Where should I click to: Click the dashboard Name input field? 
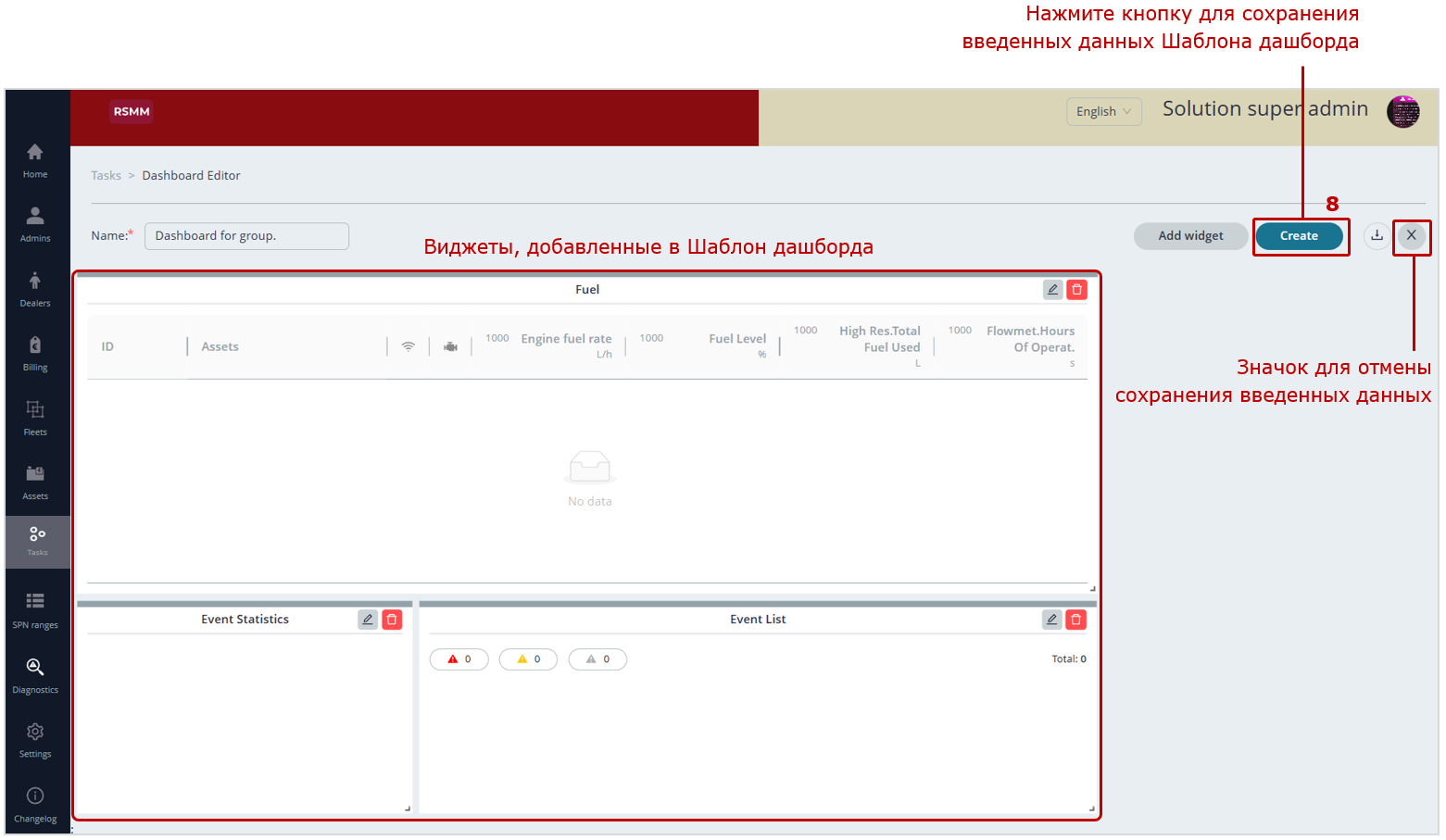coord(246,236)
